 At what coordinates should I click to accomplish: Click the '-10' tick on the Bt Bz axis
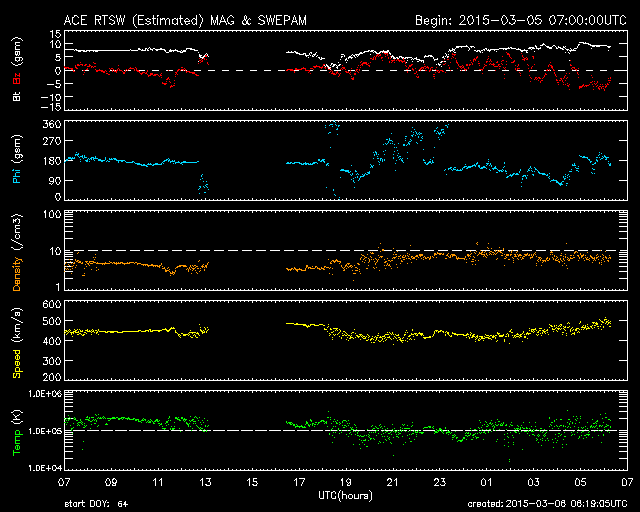(51, 97)
